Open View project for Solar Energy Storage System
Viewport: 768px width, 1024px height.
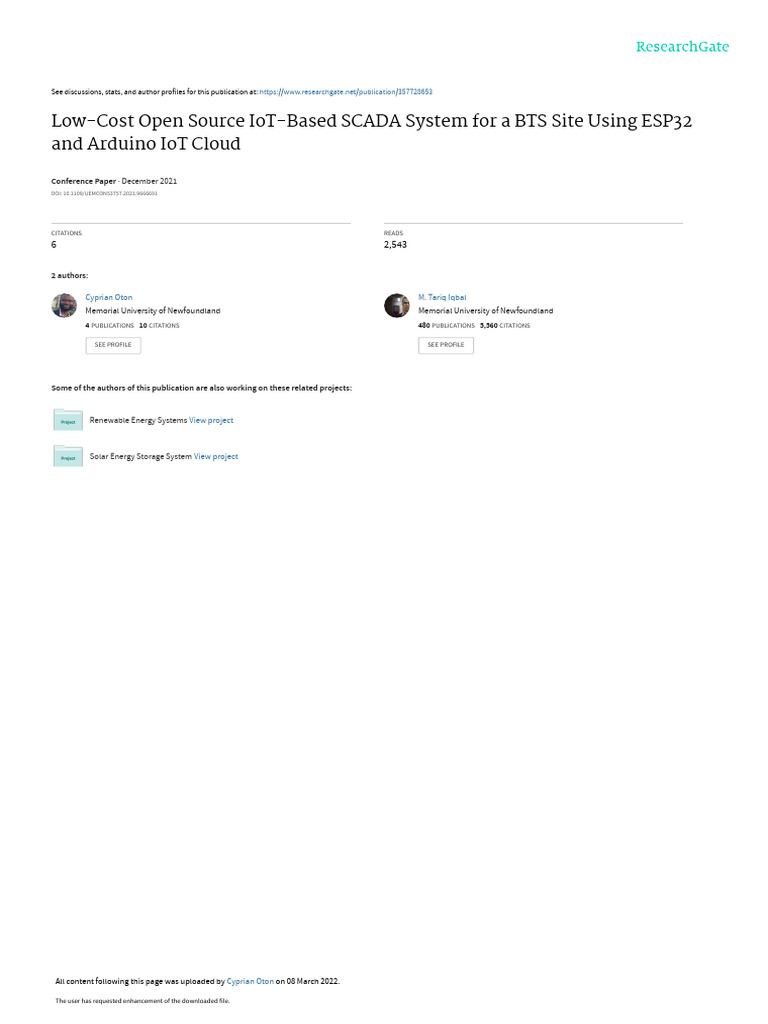click(x=216, y=456)
